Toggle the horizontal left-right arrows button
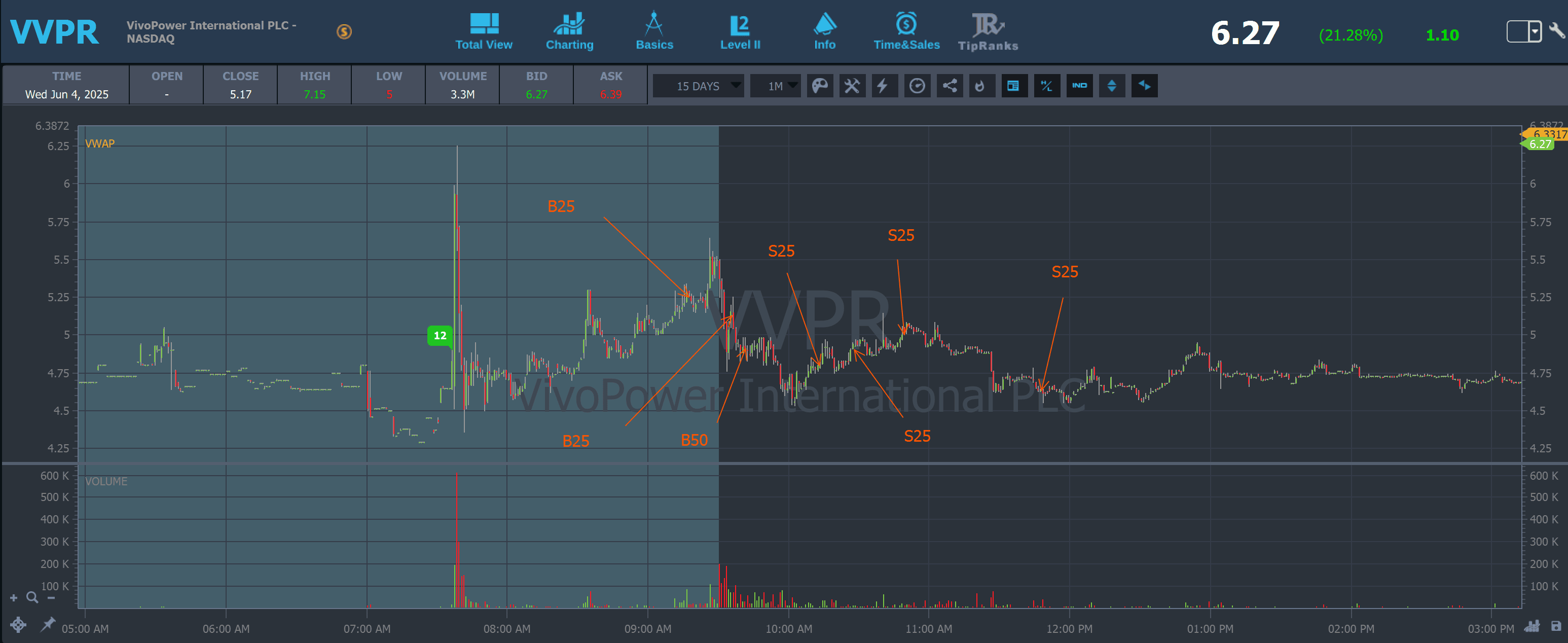The image size is (1568, 643). tap(1144, 86)
